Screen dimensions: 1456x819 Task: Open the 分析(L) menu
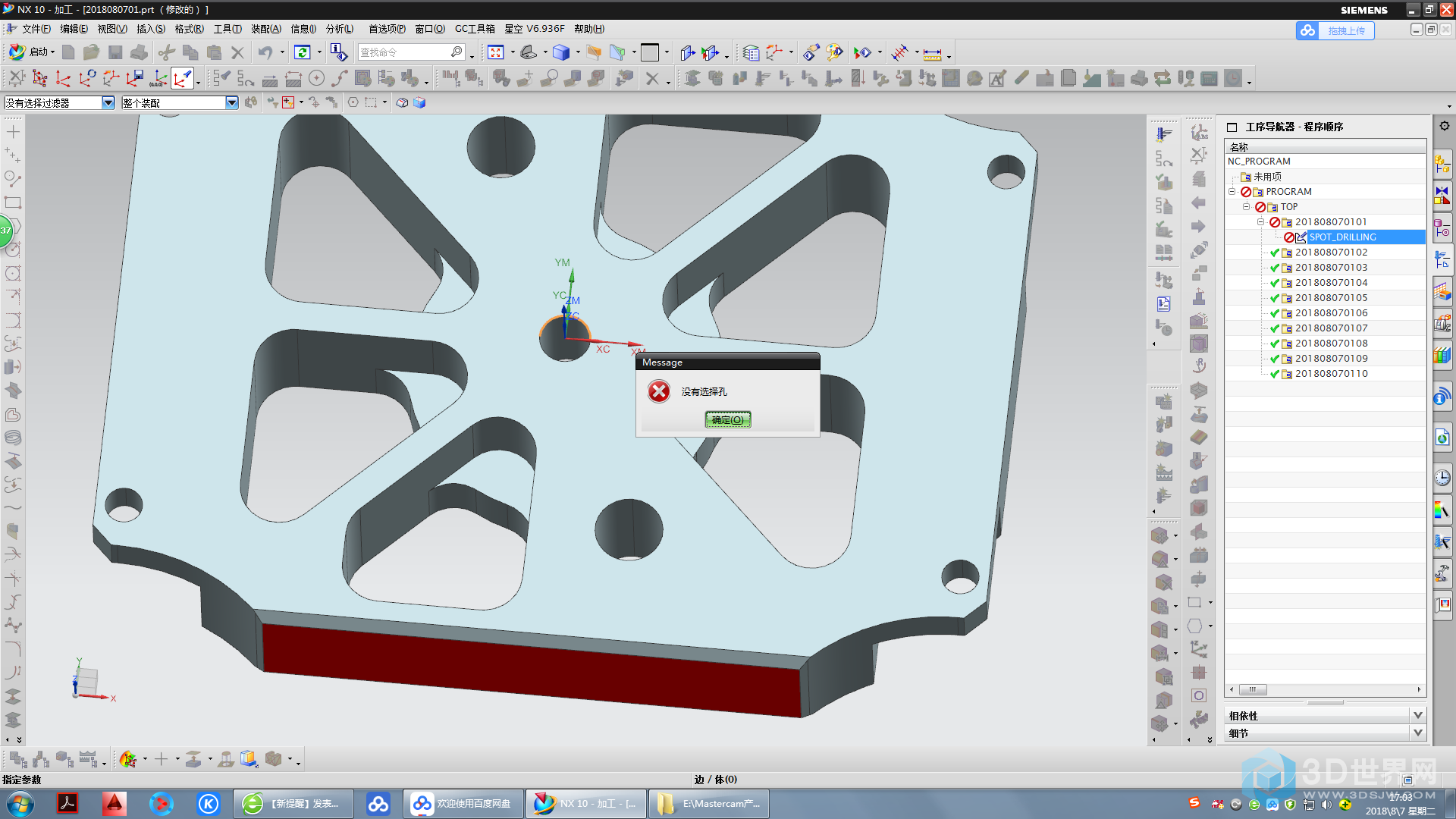click(x=340, y=29)
